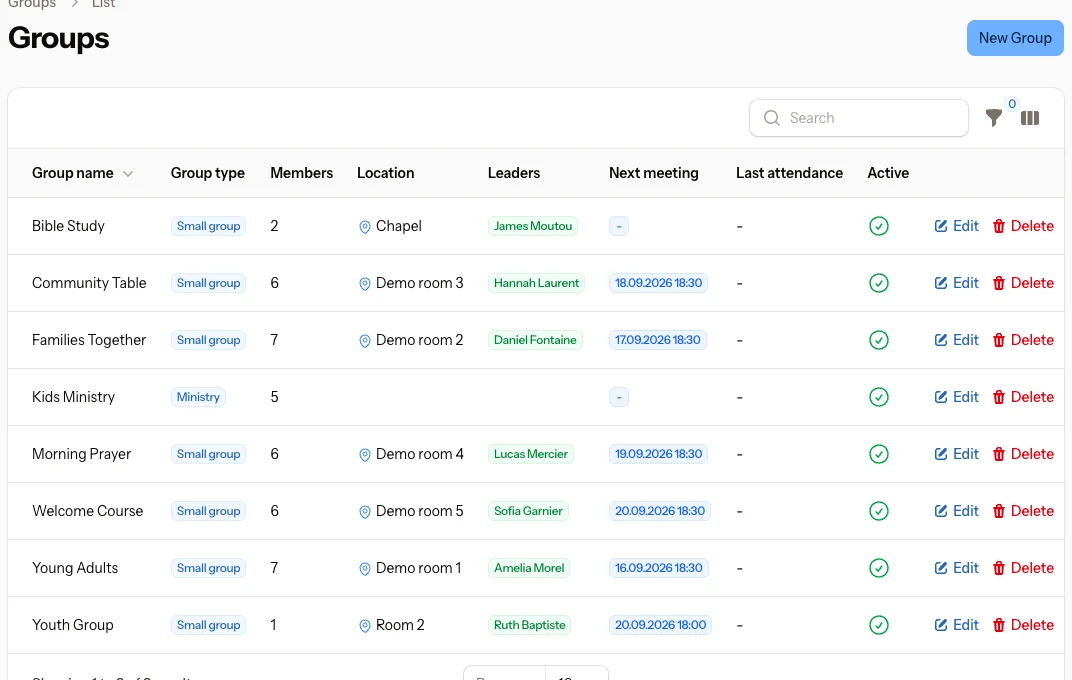Click the Active column header
1072x680 pixels.
click(888, 174)
